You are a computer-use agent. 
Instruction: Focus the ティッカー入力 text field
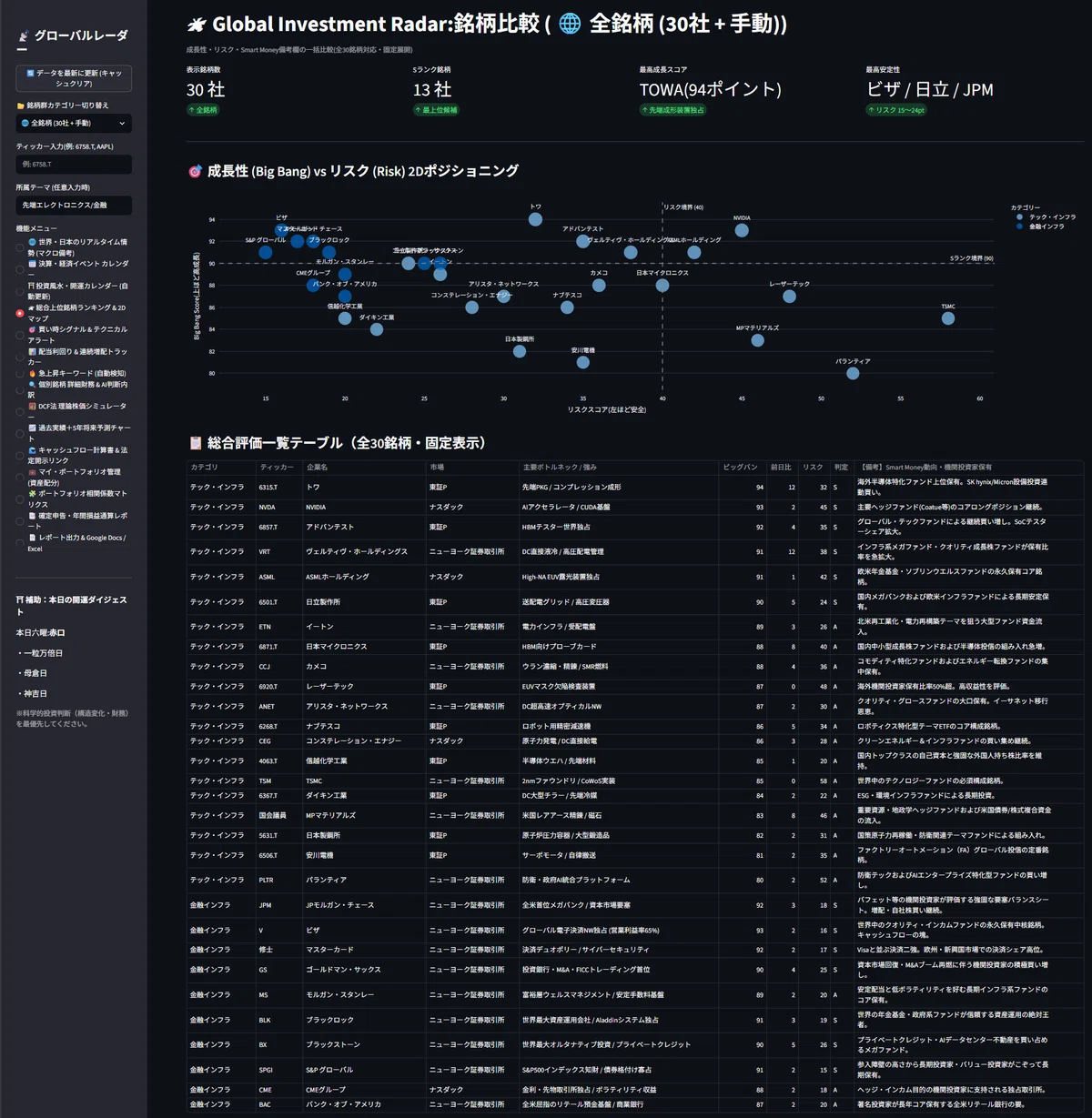point(74,164)
